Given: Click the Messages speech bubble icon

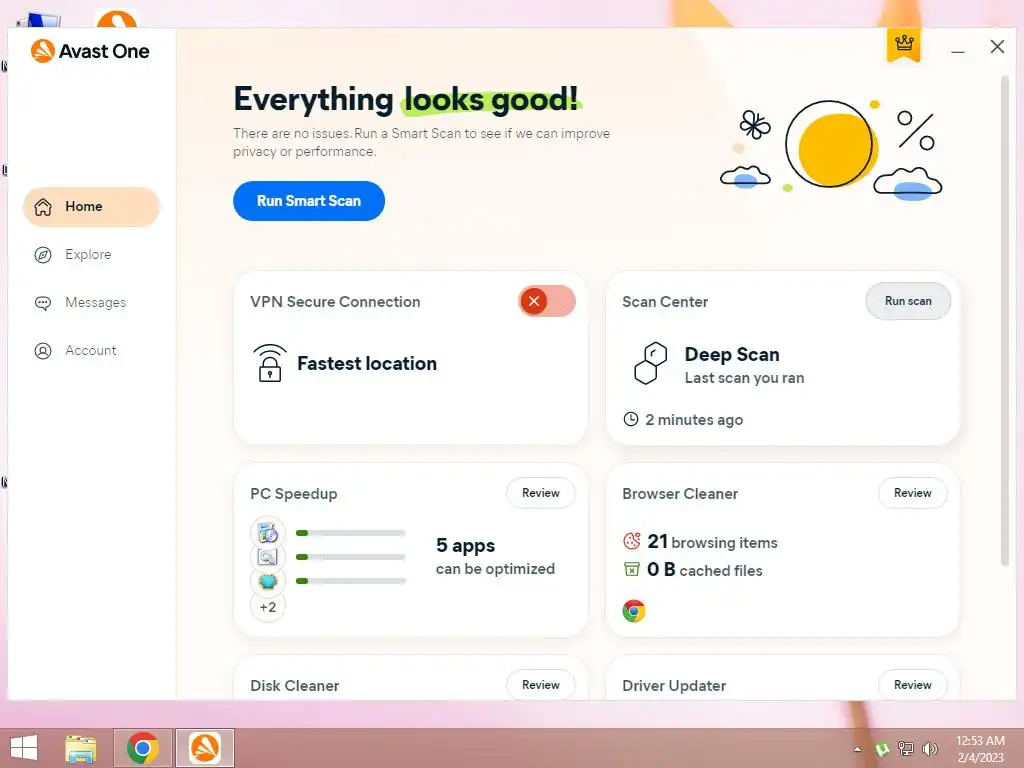Looking at the screenshot, I should pyautogui.click(x=43, y=303).
